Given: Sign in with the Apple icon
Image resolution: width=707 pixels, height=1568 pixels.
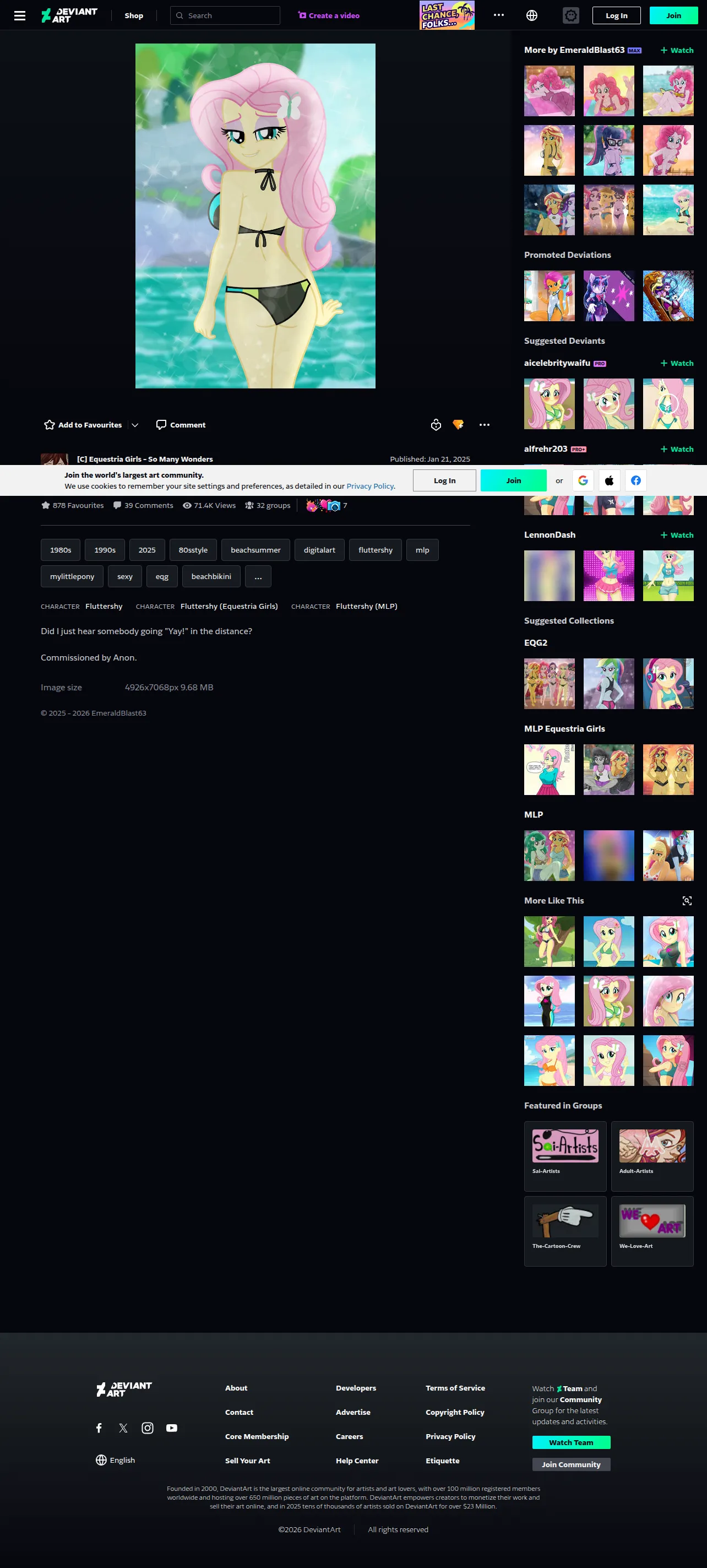Looking at the screenshot, I should pos(609,480).
